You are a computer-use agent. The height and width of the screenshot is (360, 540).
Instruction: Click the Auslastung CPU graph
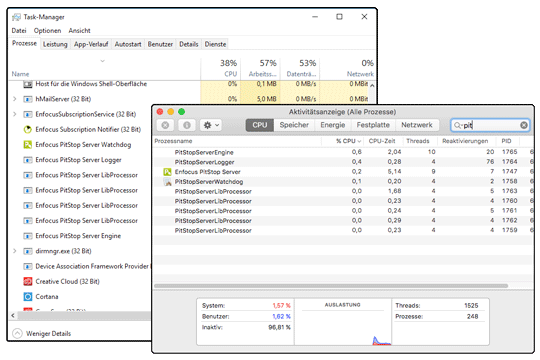(x=343, y=322)
